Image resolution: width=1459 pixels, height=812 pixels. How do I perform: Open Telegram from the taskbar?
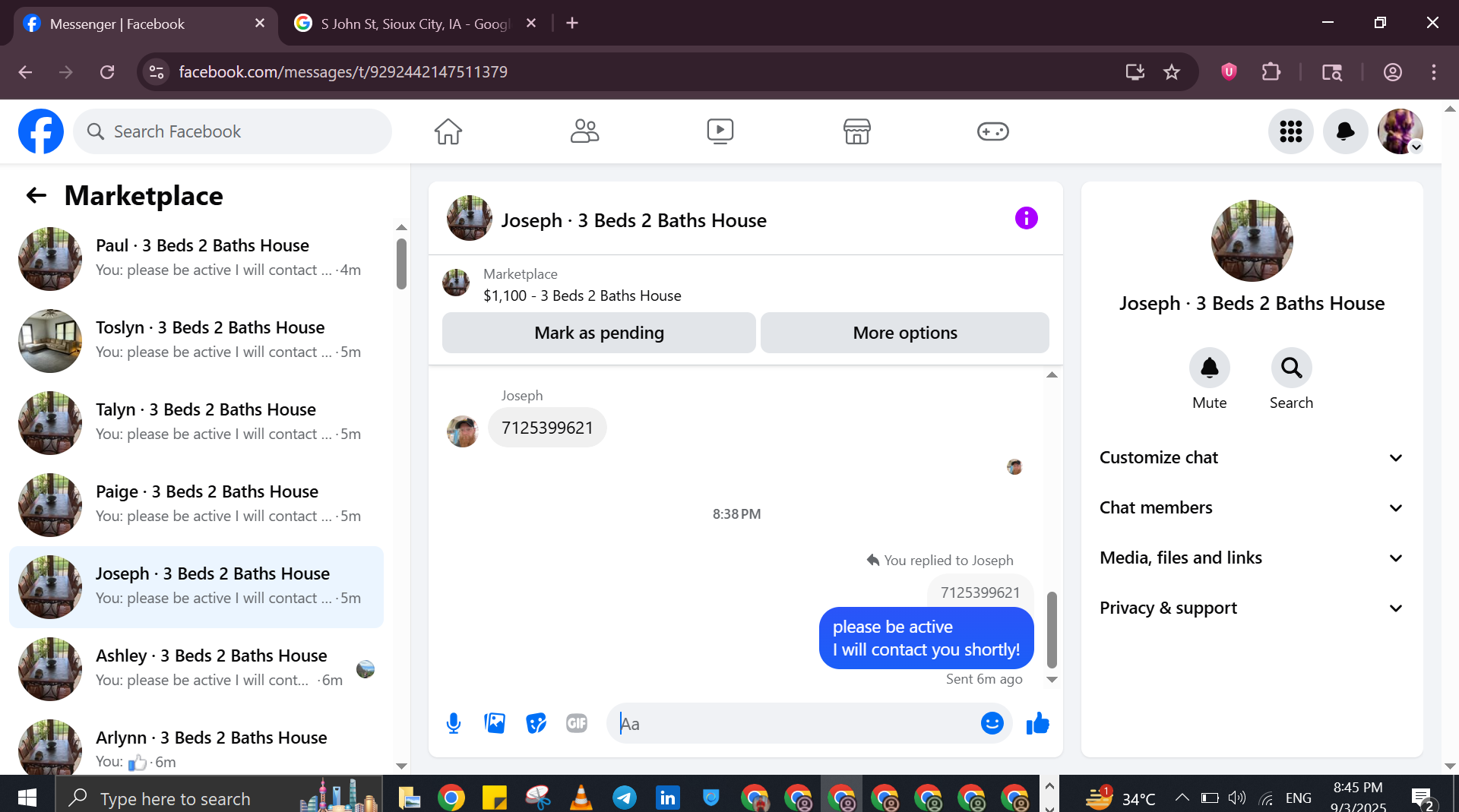point(625,798)
